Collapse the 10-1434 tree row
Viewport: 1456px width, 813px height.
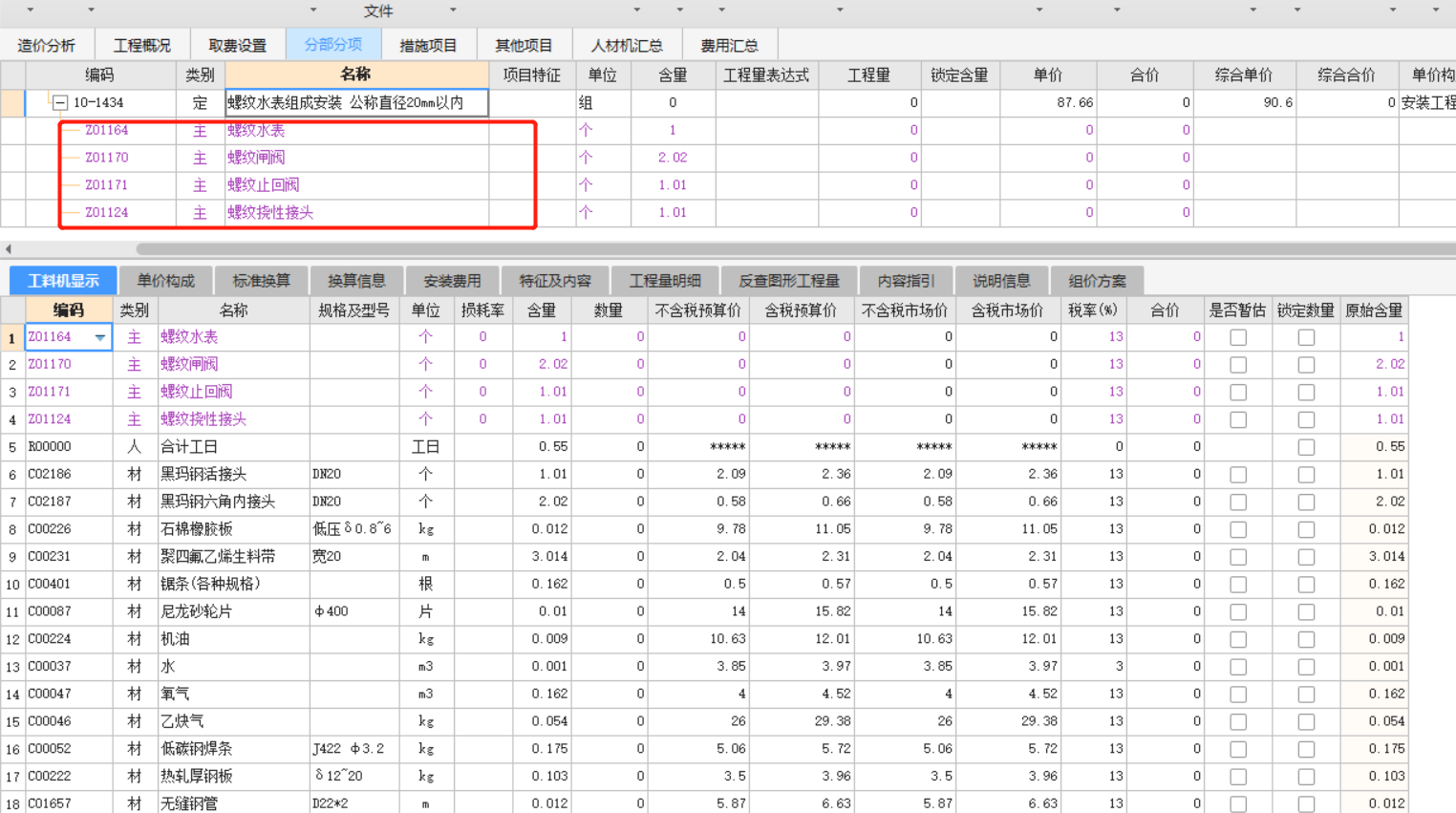pyautogui.click(x=59, y=102)
